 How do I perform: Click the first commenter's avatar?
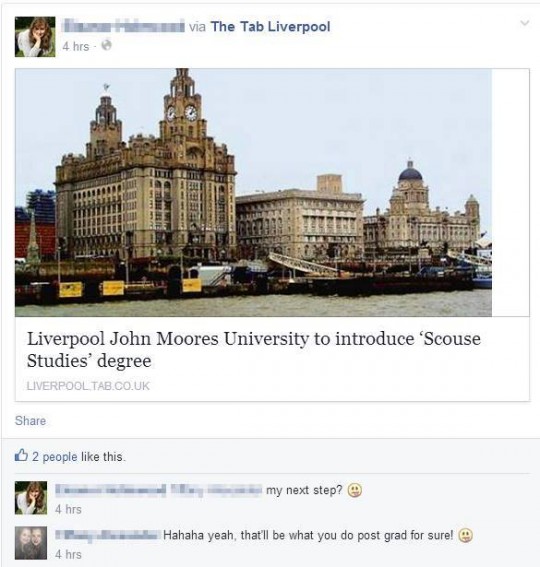[x=31, y=498]
